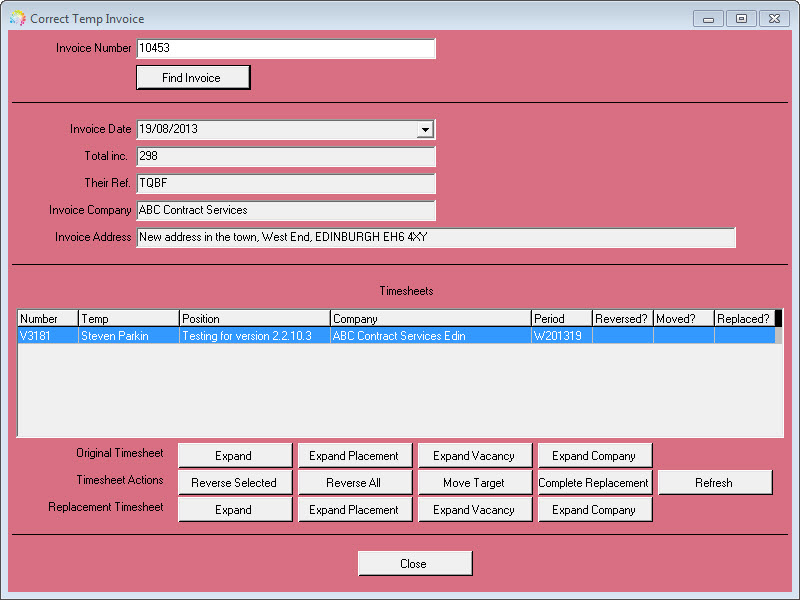Click the Invoice Company field
This screenshot has height=600, width=800.
point(286,210)
